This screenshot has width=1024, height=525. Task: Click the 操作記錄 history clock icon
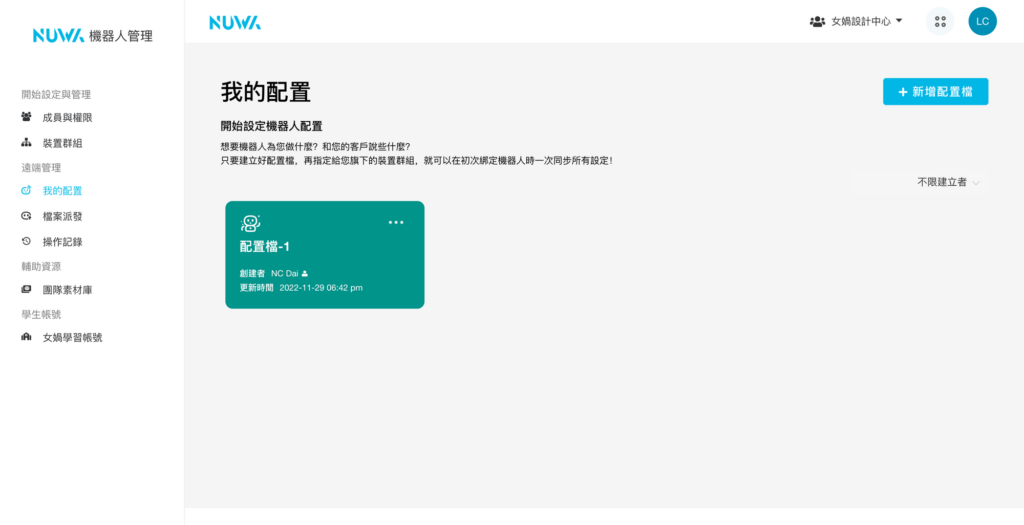coord(26,241)
